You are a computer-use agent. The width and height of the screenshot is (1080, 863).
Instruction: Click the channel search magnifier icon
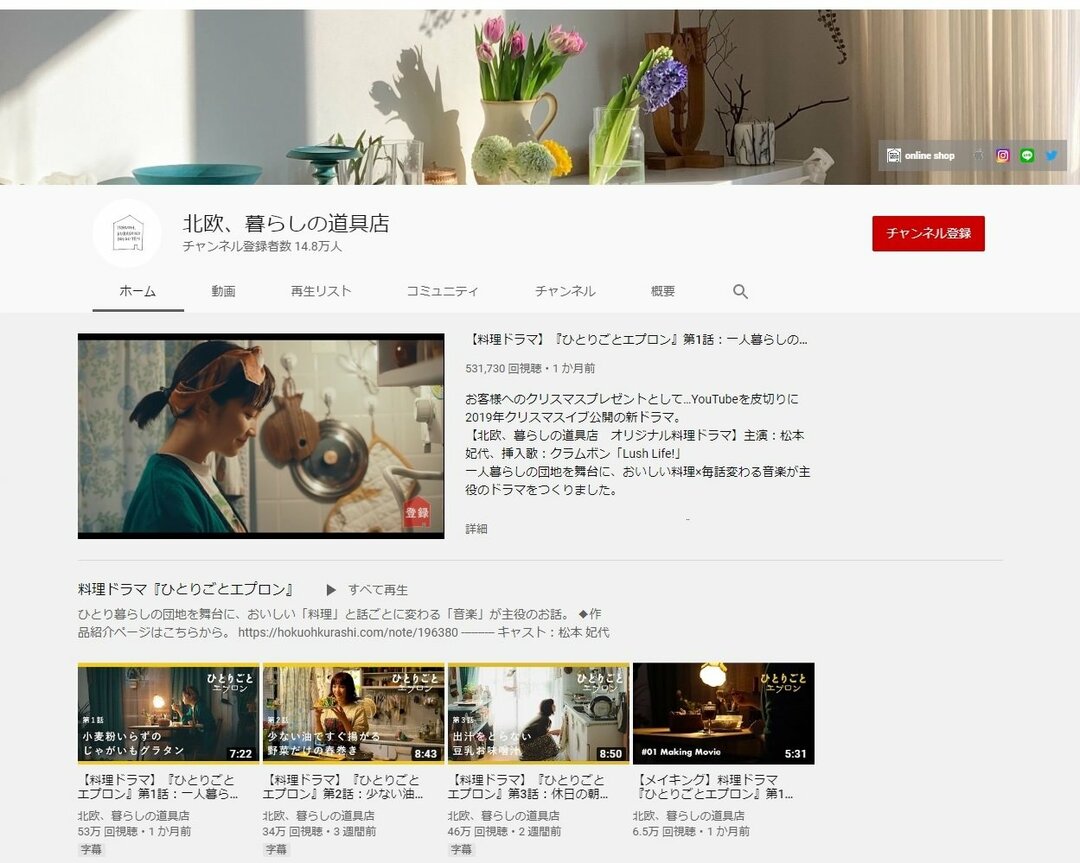pyautogui.click(x=740, y=291)
